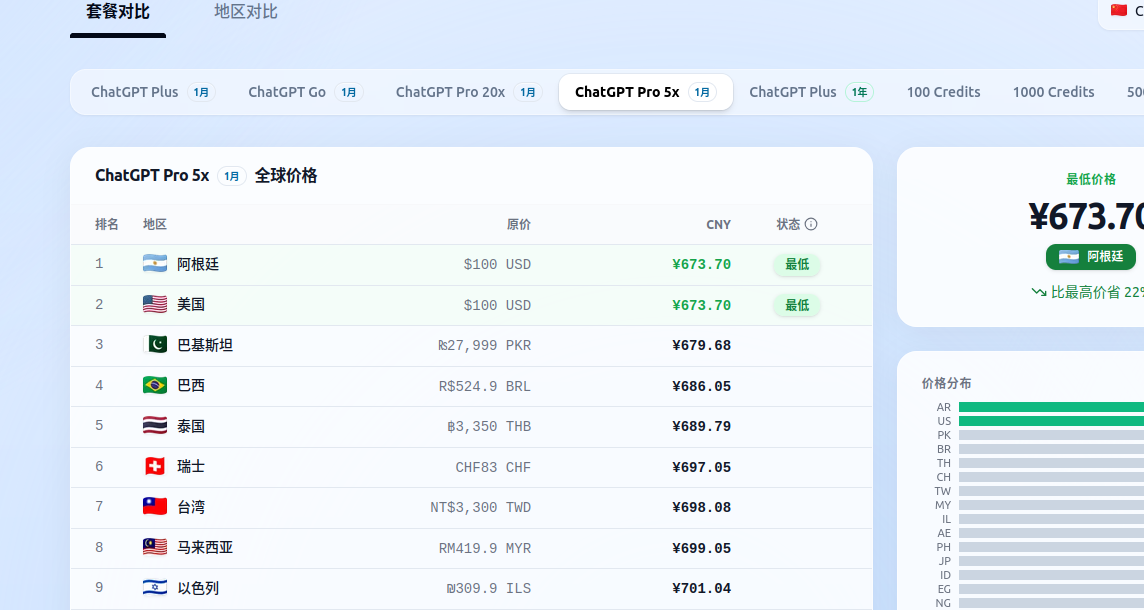Click the NT$3,300 TWD original price
Screen dimensions: 1144x610
point(481,507)
